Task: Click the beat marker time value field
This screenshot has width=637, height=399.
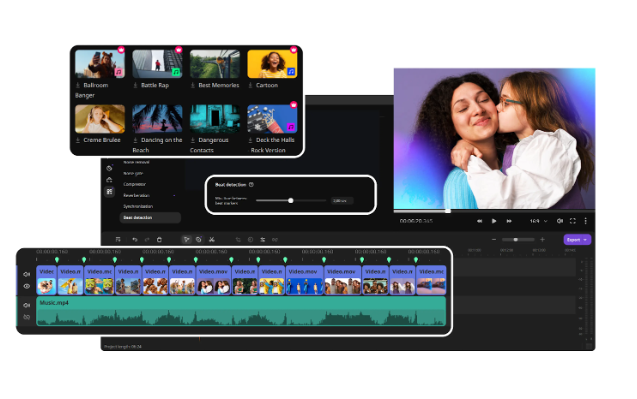Action: coord(342,201)
